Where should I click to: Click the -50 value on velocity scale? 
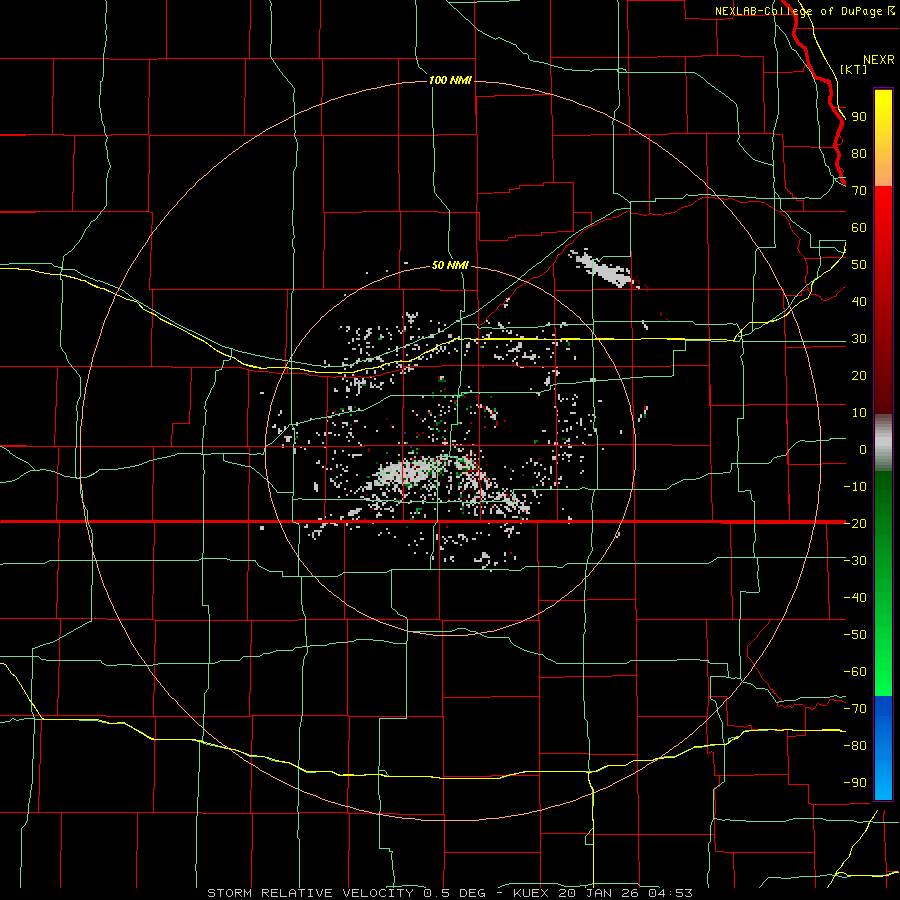click(855, 634)
